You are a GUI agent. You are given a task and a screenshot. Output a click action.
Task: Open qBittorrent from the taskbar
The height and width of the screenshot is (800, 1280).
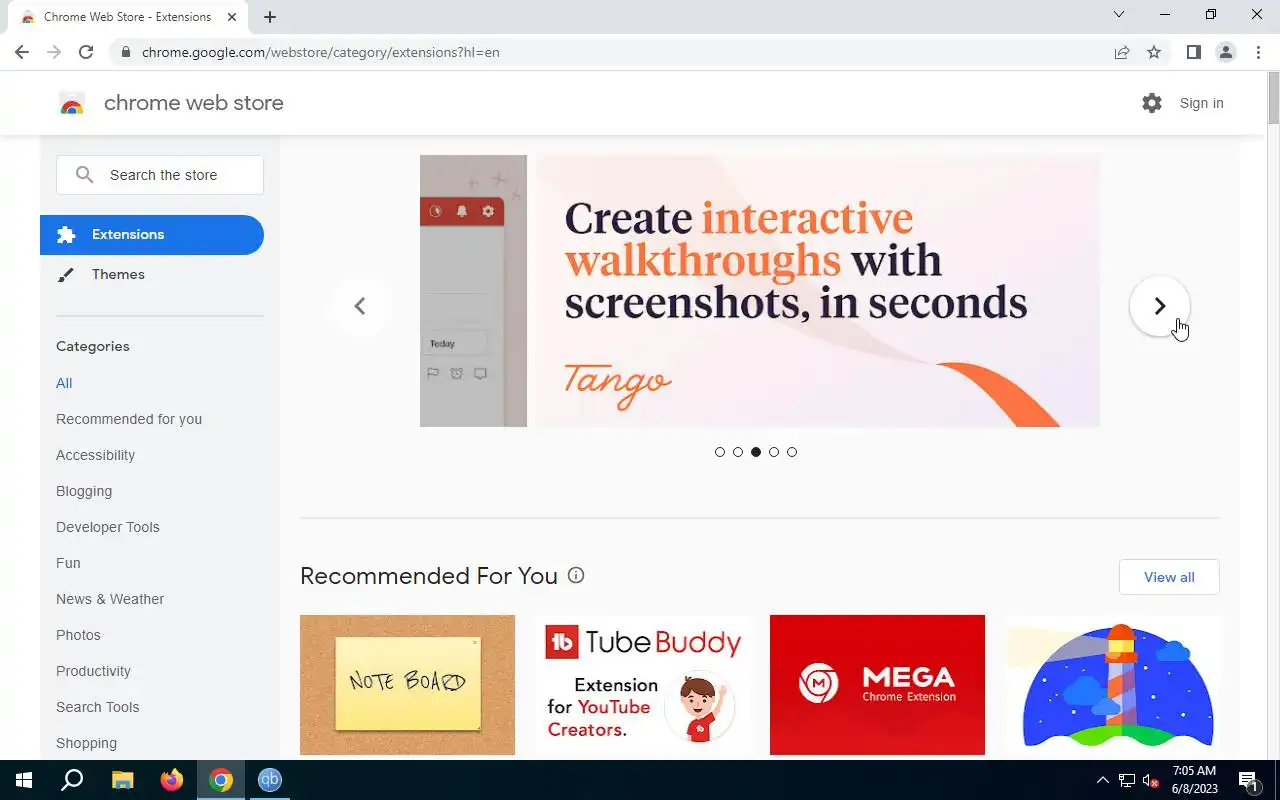pyautogui.click(x=270, y=780)
